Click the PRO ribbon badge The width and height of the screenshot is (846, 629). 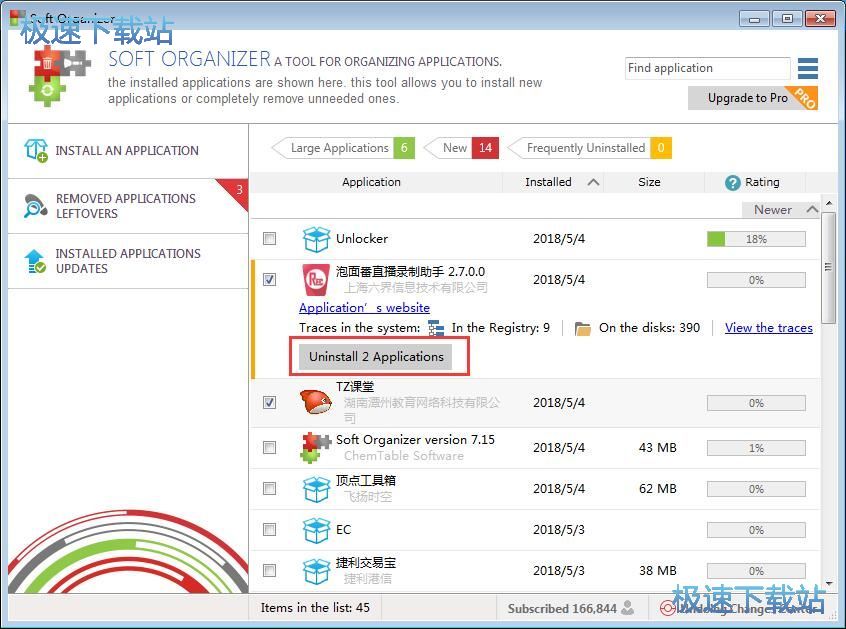804,98
